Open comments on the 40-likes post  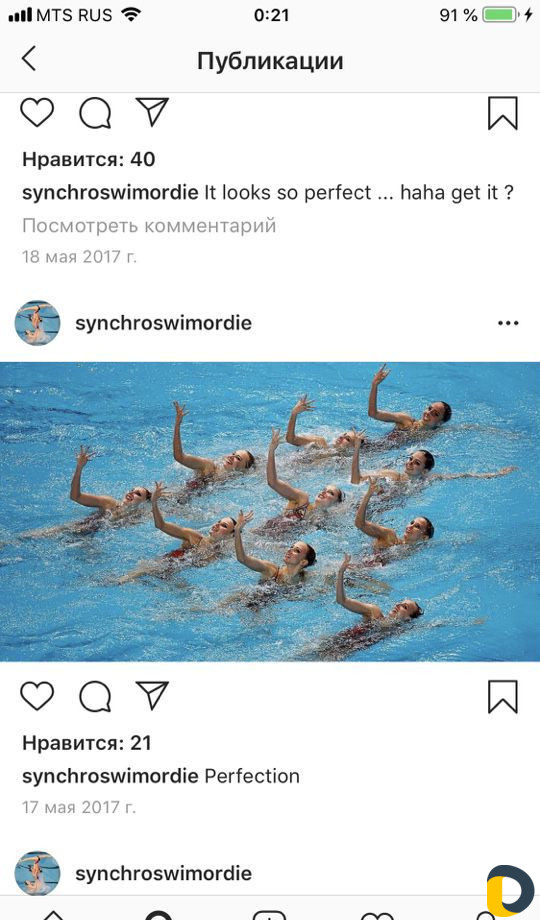coord(95,113)
